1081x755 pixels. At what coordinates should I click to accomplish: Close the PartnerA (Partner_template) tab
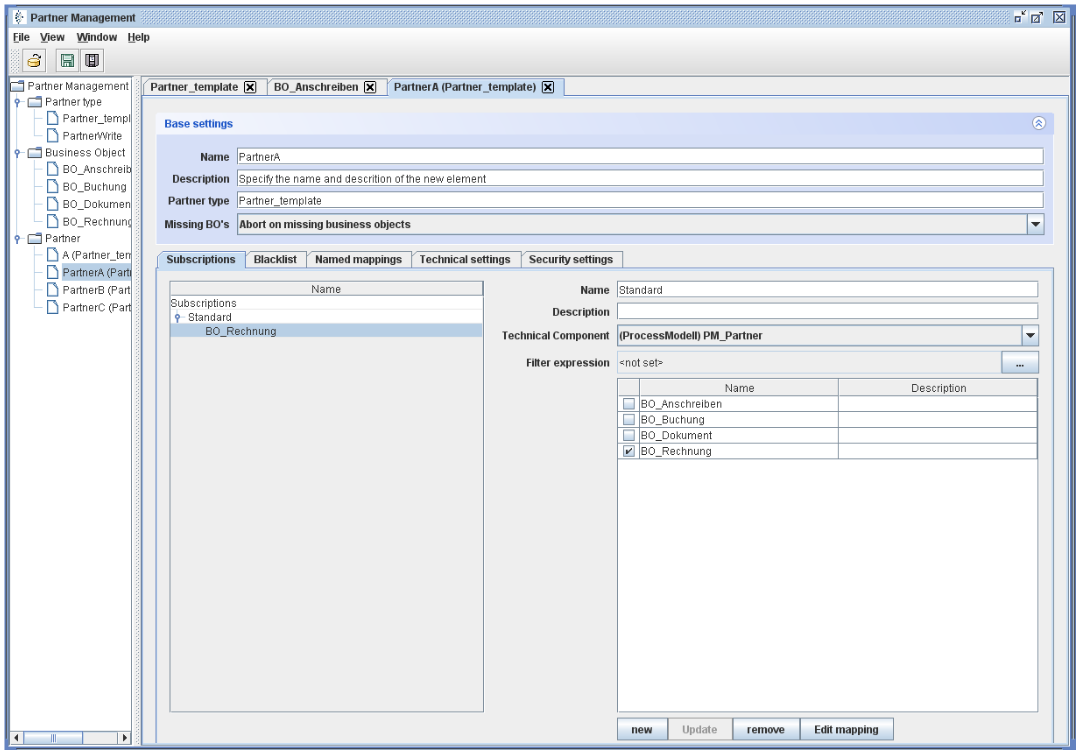pos(548,87)
